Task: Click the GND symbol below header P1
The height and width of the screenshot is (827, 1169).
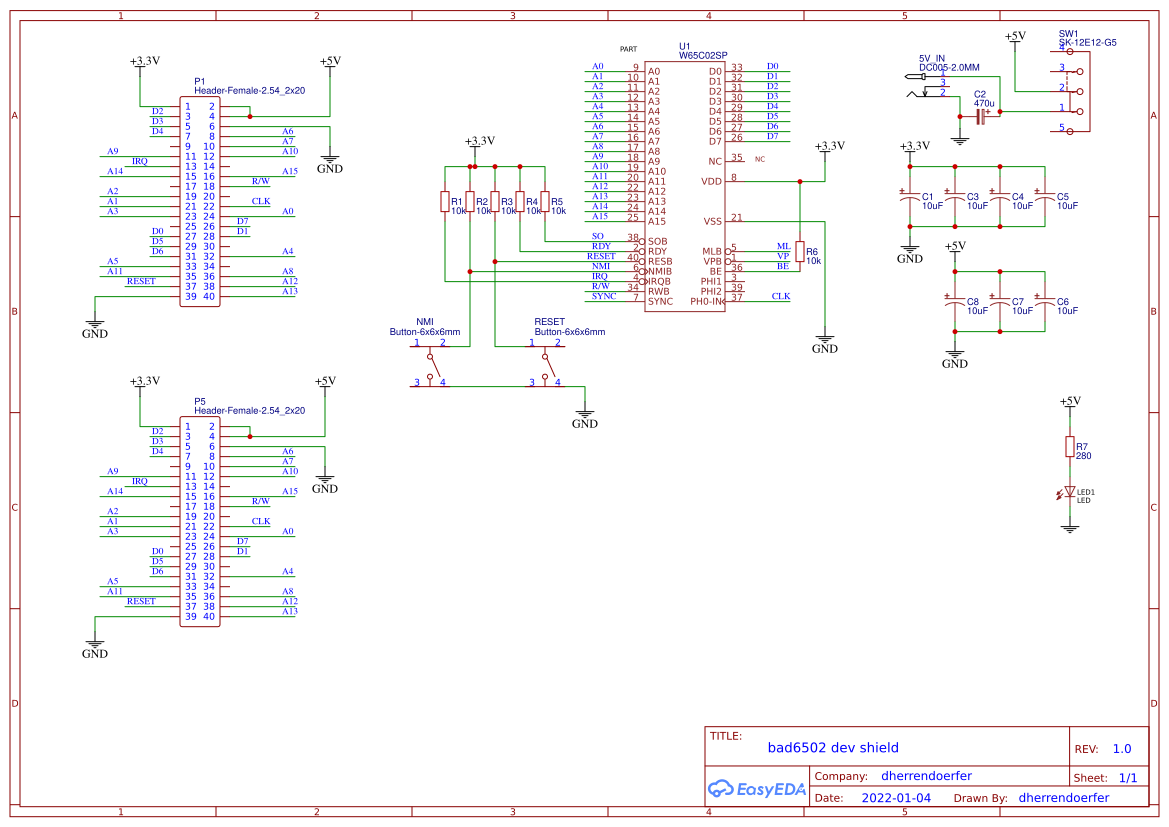Action: 95,320
